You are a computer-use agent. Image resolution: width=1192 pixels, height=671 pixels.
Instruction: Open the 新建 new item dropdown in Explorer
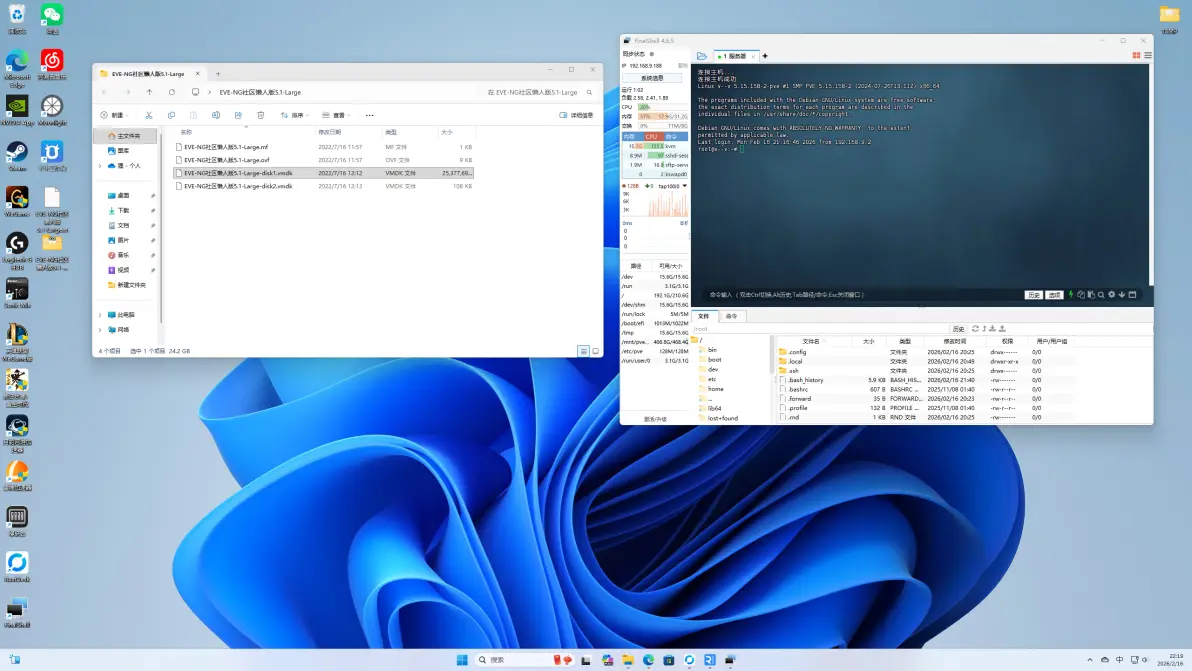(x=114, y=116)
